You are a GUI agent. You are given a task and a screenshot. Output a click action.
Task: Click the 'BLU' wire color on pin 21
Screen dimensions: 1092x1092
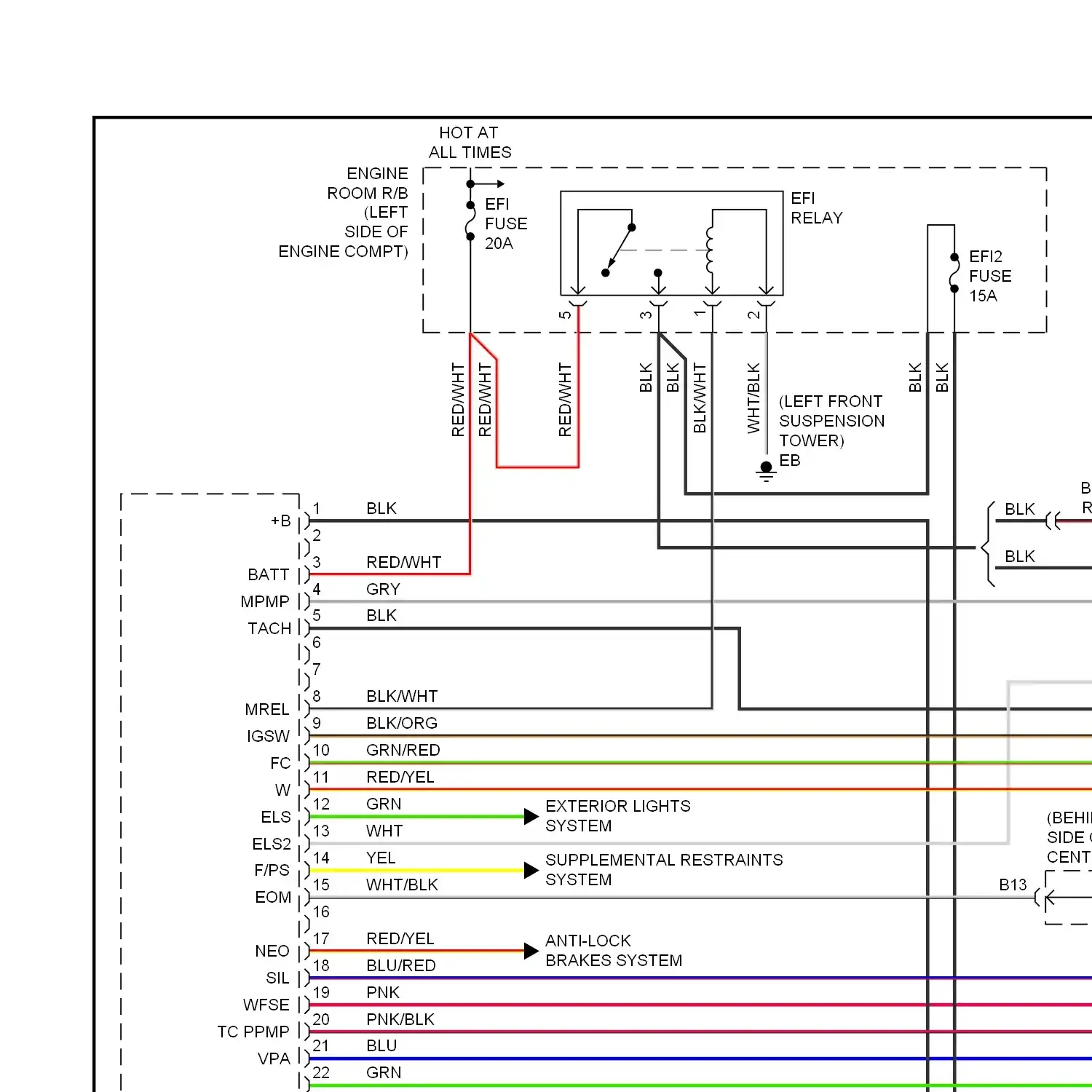click(381, 1046)
